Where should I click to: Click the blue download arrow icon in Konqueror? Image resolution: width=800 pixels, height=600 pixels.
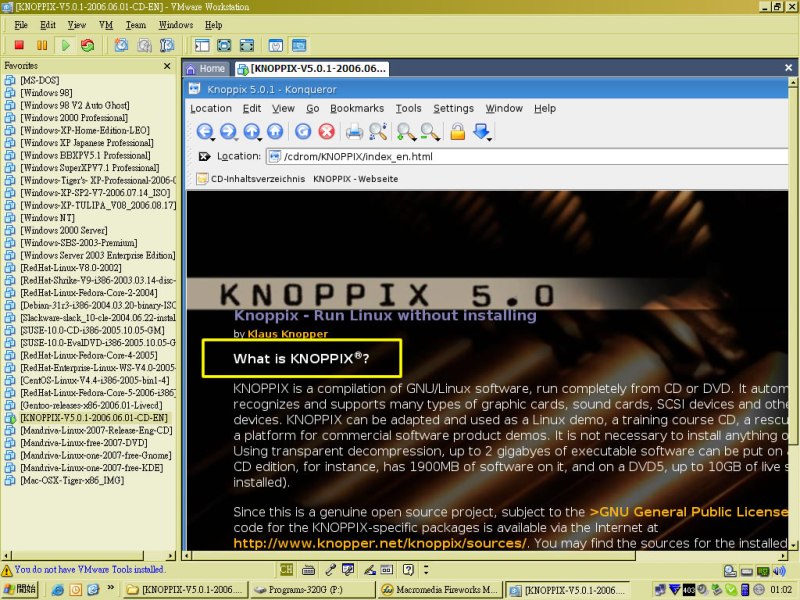coord(482,132)
